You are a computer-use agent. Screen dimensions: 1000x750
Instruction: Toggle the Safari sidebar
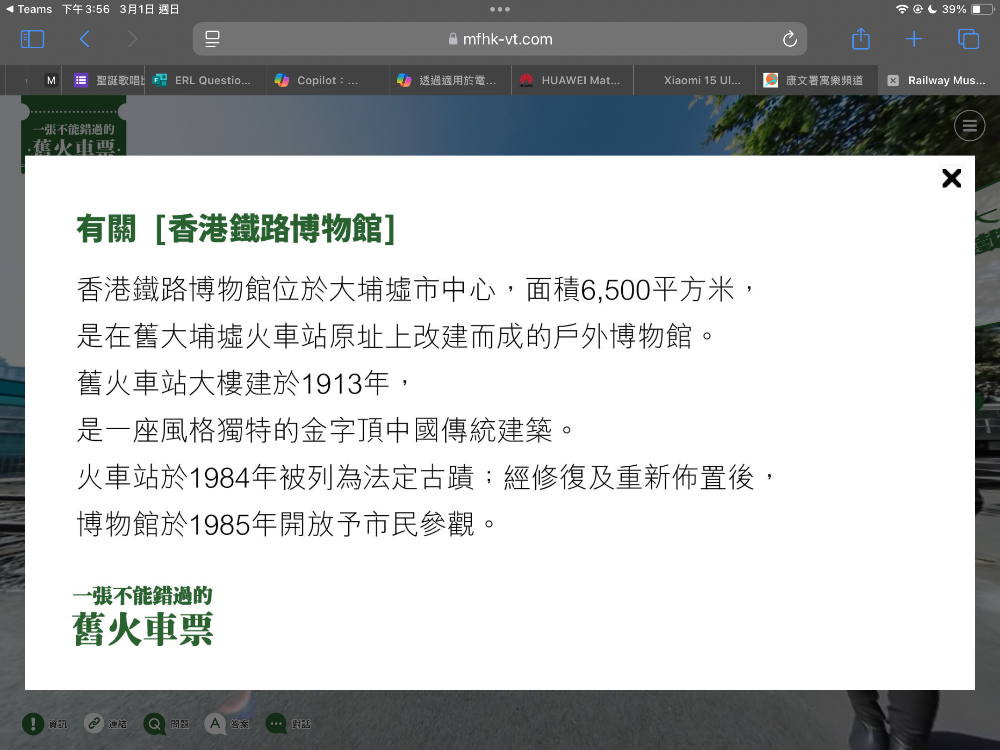[x=33, y=39]
